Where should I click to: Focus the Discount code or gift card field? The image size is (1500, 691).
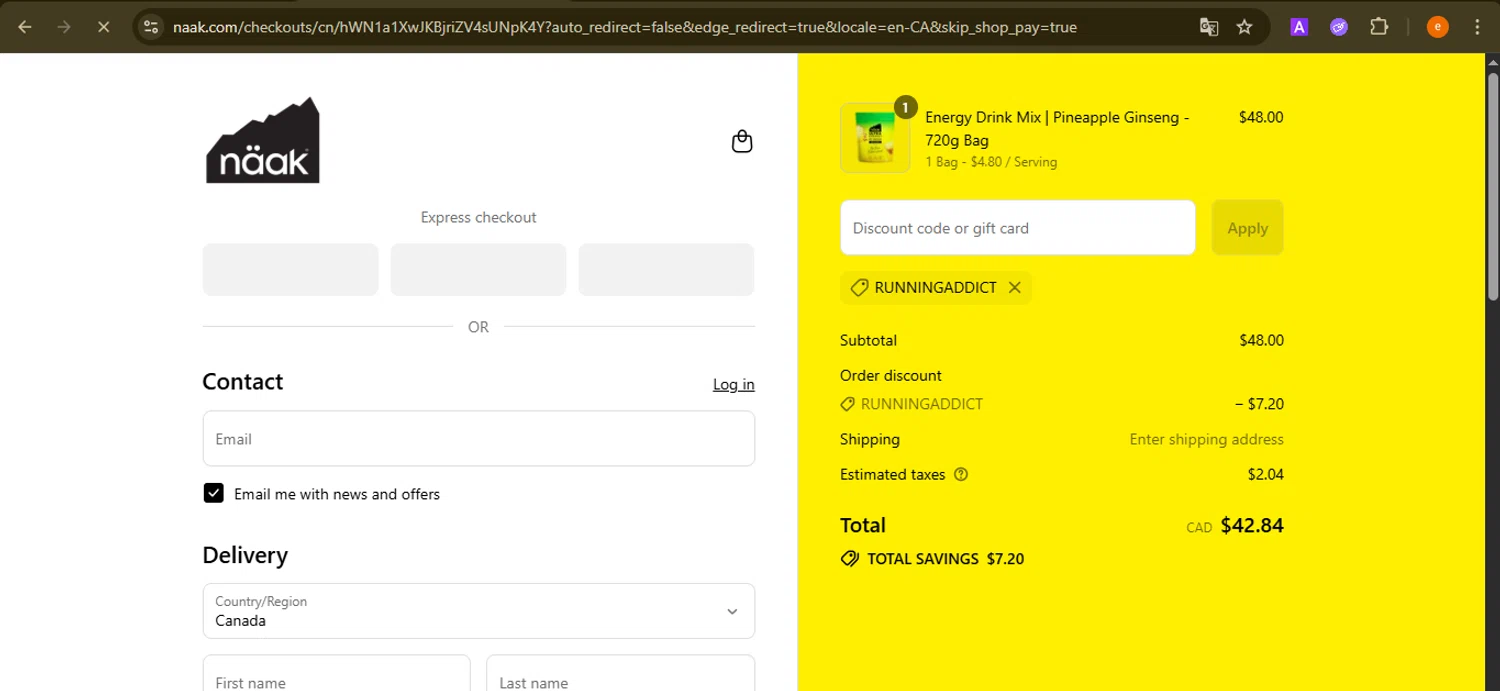1018,228
